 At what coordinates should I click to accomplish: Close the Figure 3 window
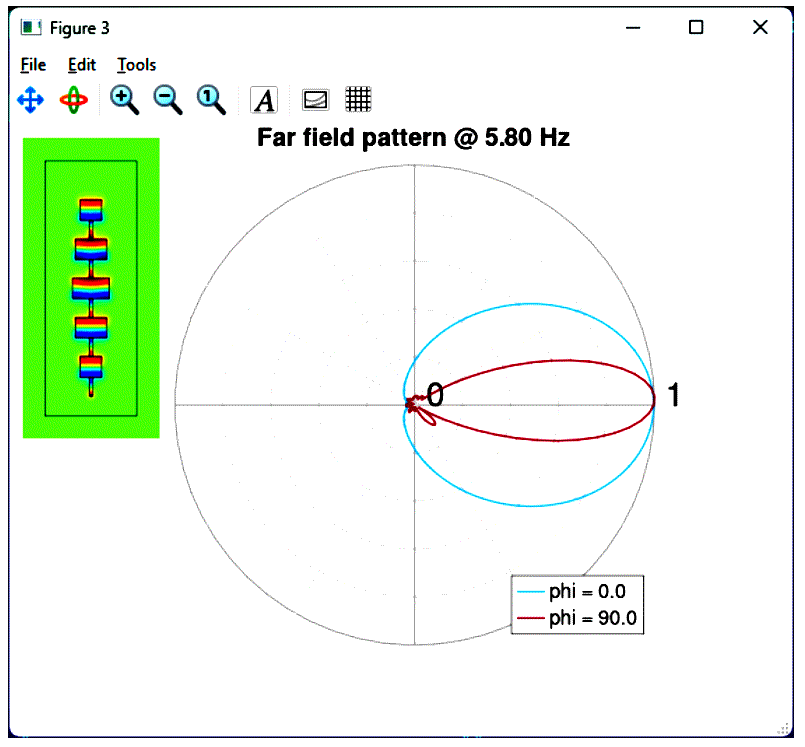click(x=760, y=28)
